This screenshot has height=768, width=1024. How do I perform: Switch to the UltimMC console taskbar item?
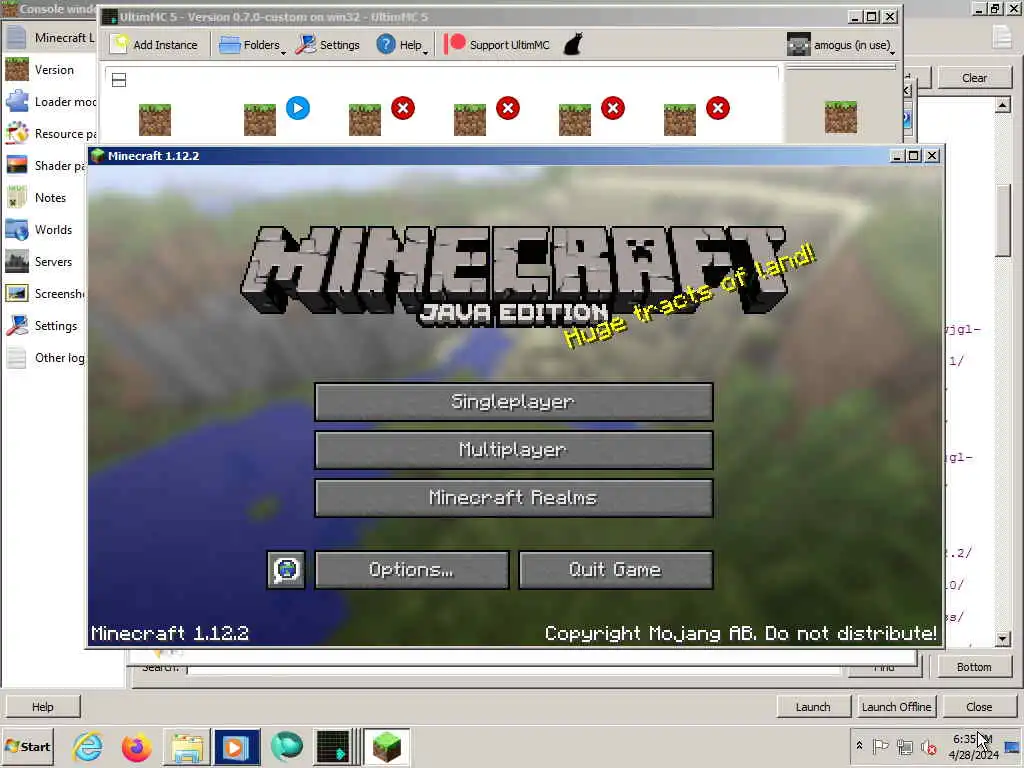(x=336, y=747)
